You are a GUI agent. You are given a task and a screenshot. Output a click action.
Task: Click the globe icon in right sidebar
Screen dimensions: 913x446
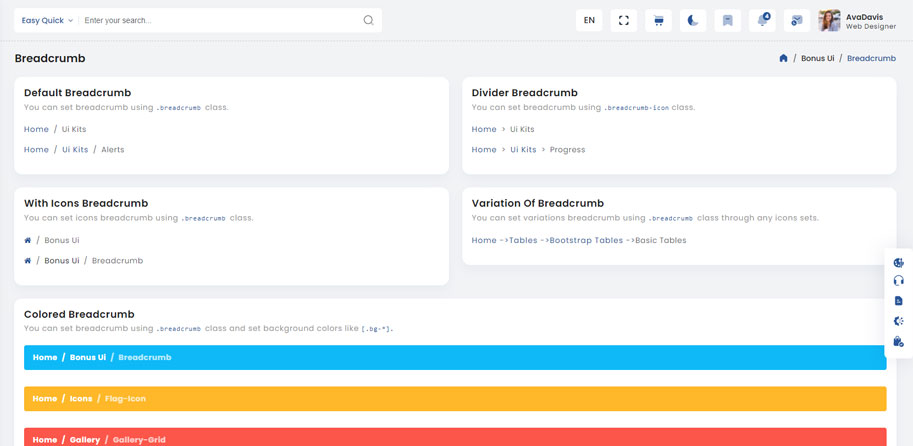click(898, 262)
